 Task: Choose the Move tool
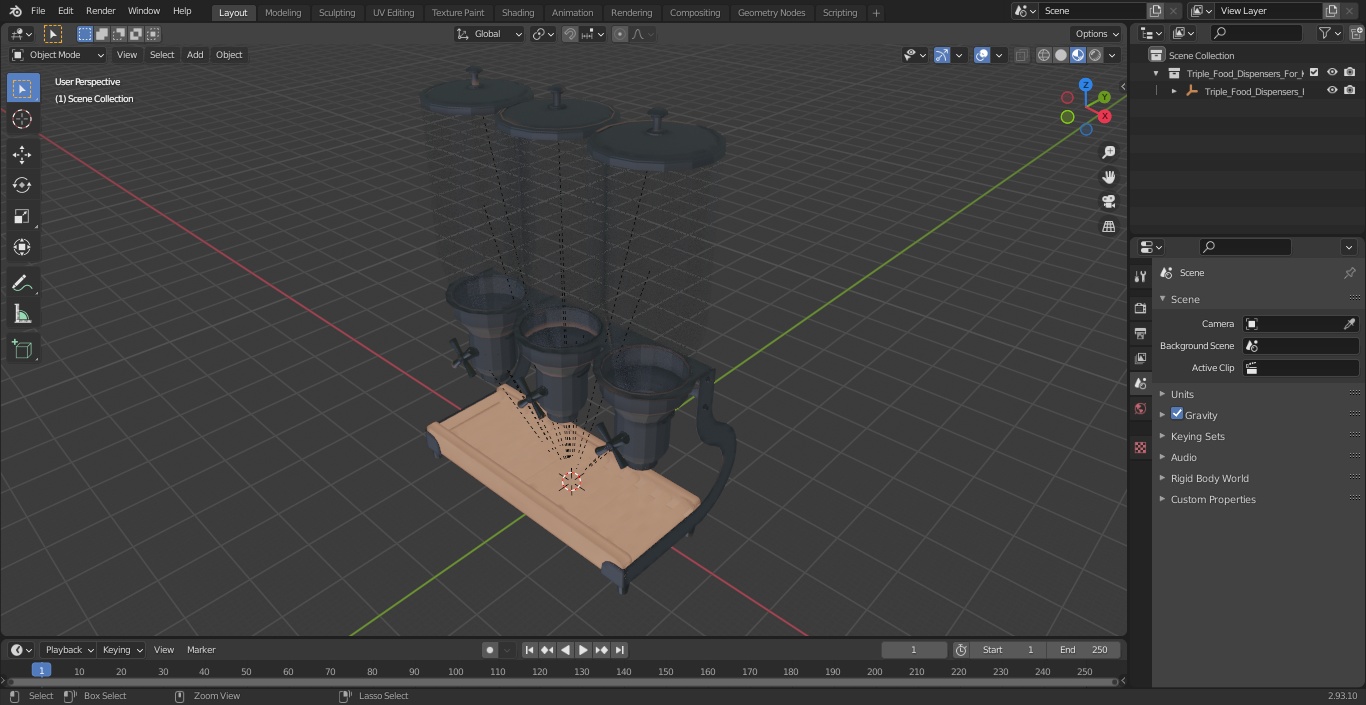23,154
